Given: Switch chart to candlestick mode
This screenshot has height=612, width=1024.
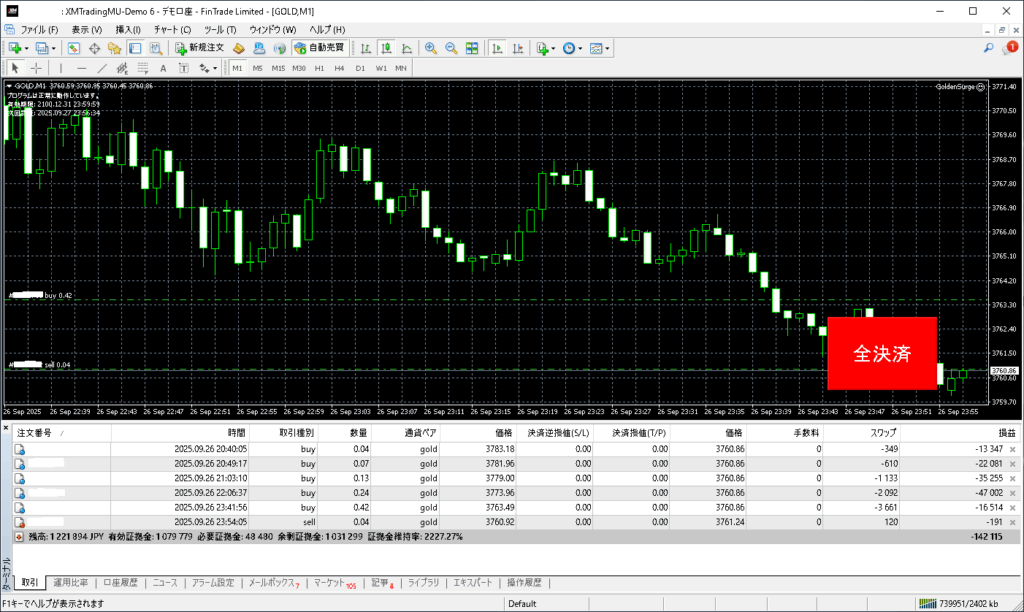Looking at the screenshot, I should [386, 47].
